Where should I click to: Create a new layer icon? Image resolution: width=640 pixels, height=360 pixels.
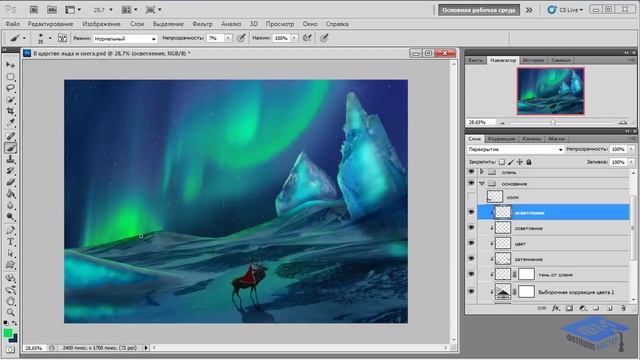[x=609, y=309]
